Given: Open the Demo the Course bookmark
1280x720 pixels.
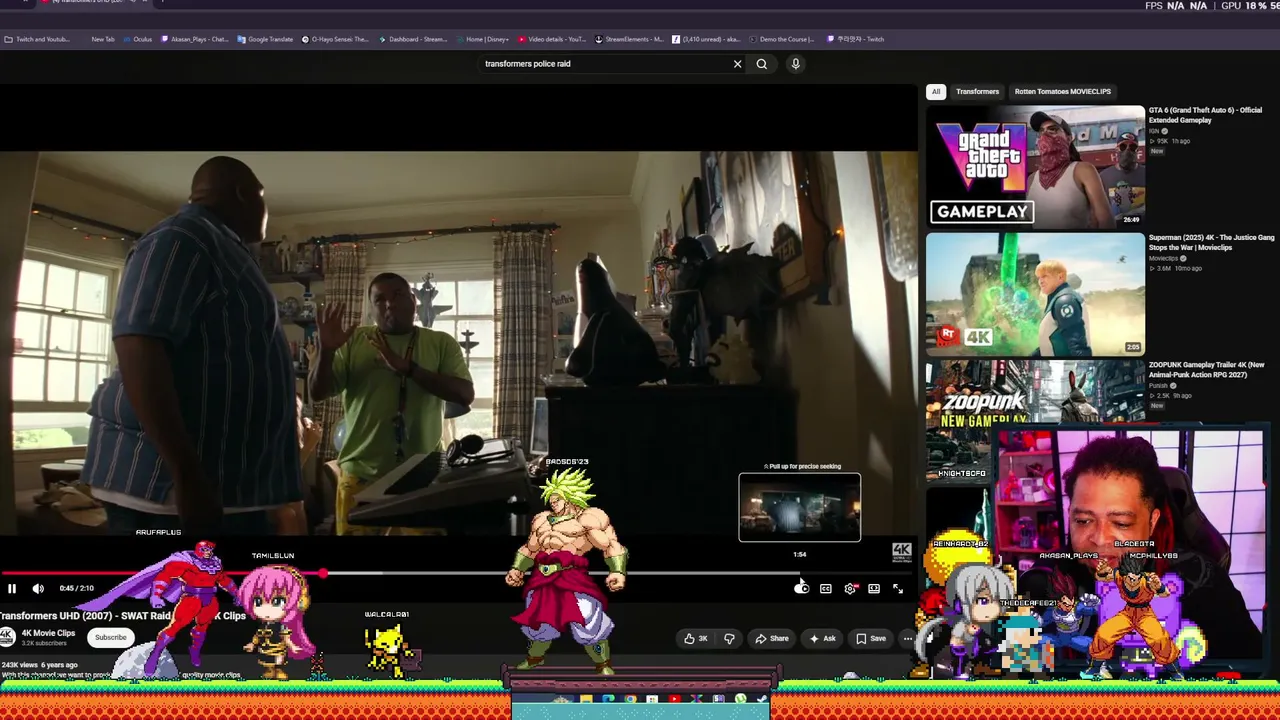Looking at the screenshot, I should pyautogui.click(x=782, y=40).
